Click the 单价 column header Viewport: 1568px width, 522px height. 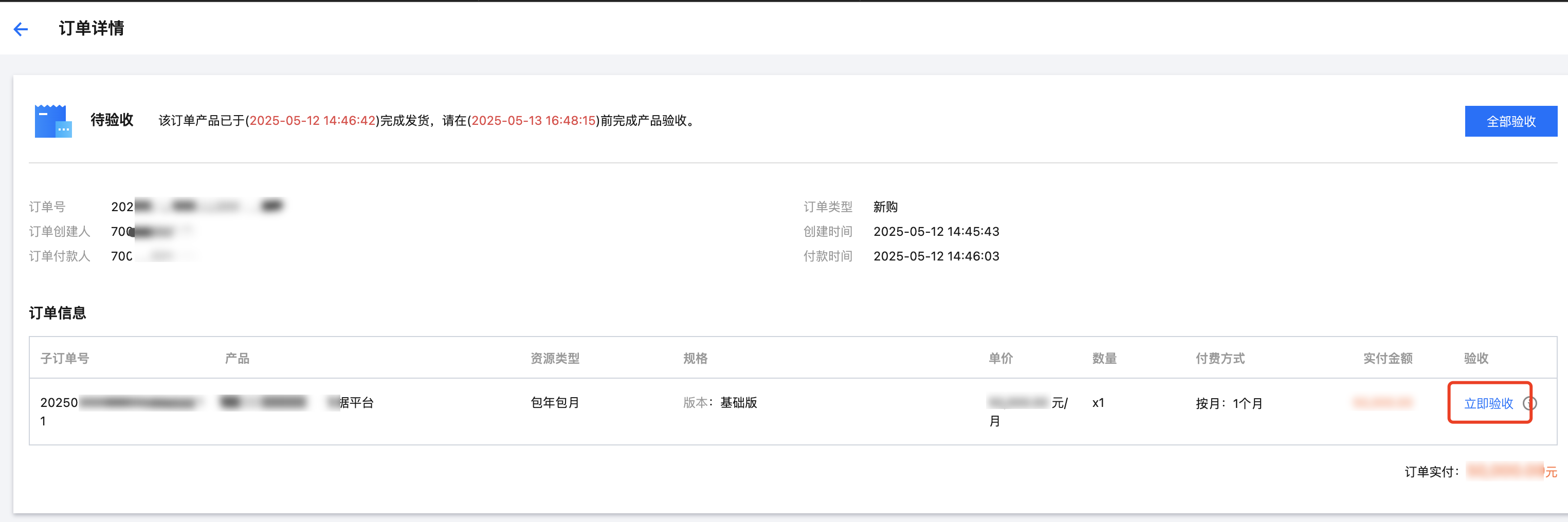(x=1001, y=358)
